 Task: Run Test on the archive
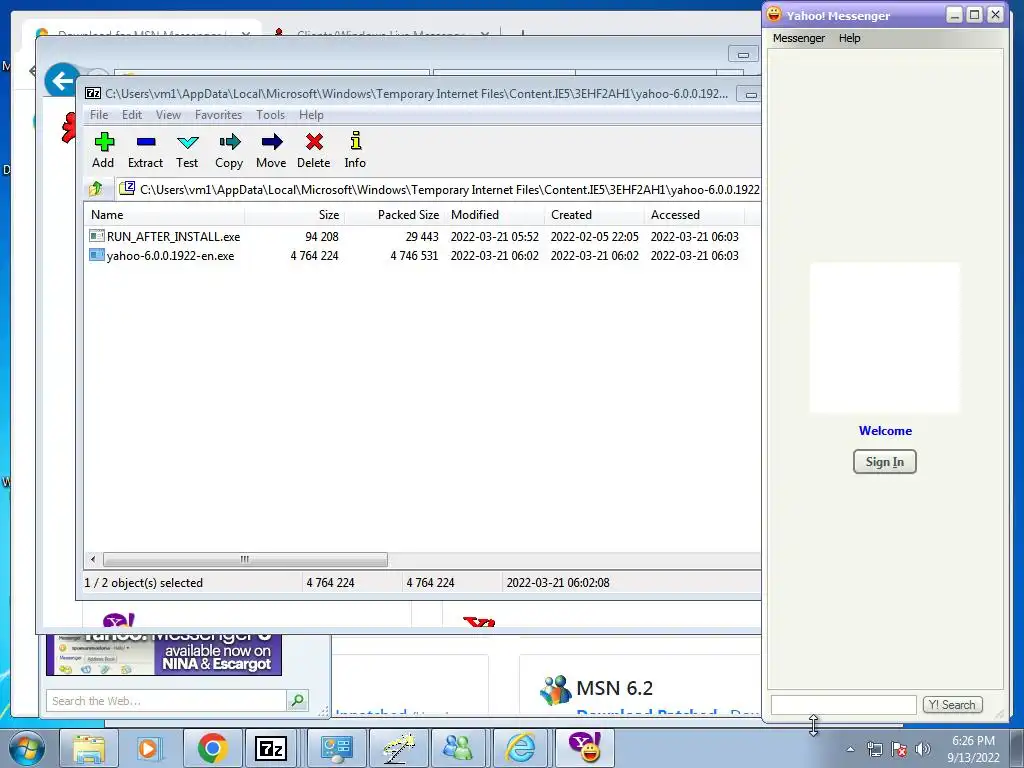[x=187, y=150]
